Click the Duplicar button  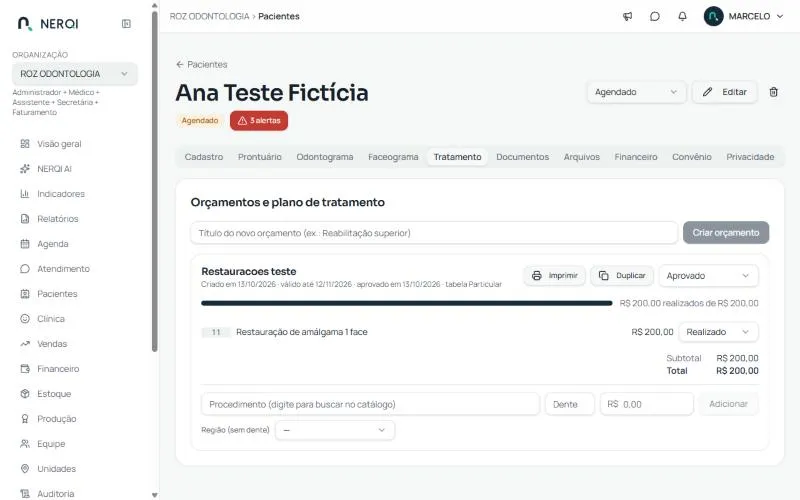pyautogui.click(x=622, y=276)
